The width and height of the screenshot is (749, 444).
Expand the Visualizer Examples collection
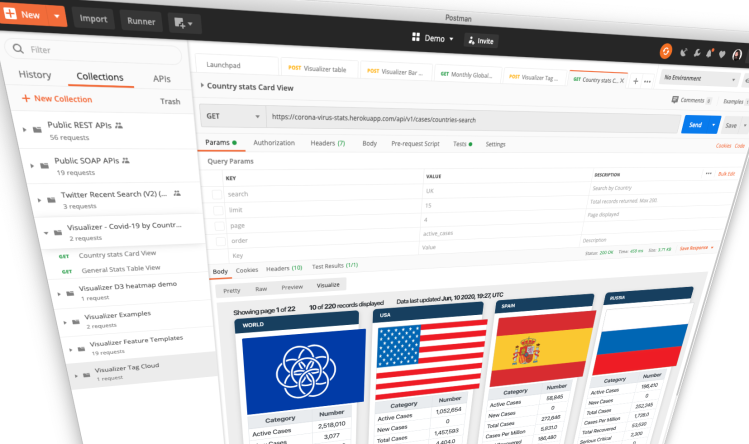click(65, 322)
